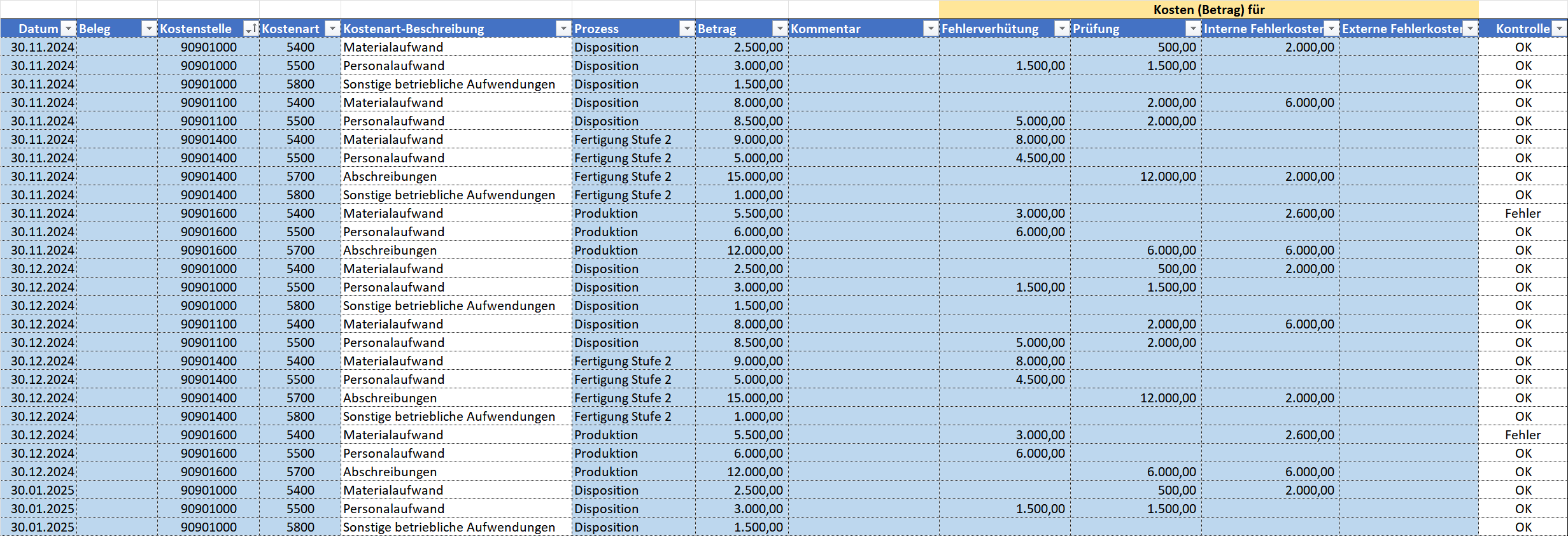The height and width of the screenshot is (536, 1568).
Task: Select the Prozess header cell
Action: 633,29
